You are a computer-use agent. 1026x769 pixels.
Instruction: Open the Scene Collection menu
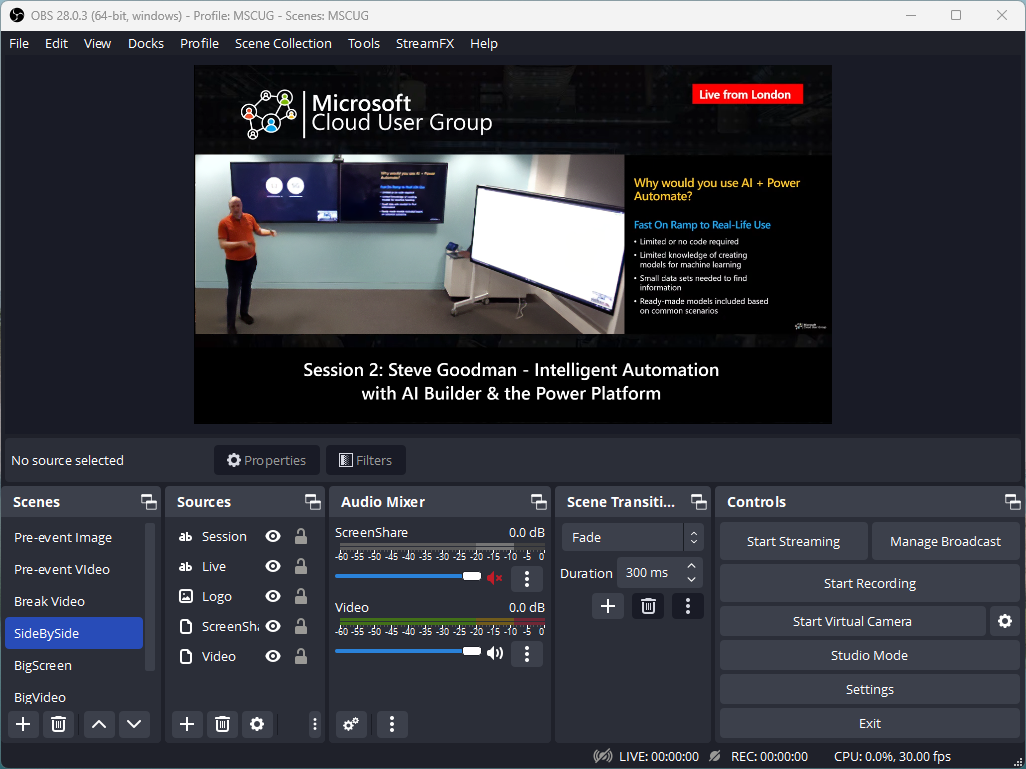283,43
